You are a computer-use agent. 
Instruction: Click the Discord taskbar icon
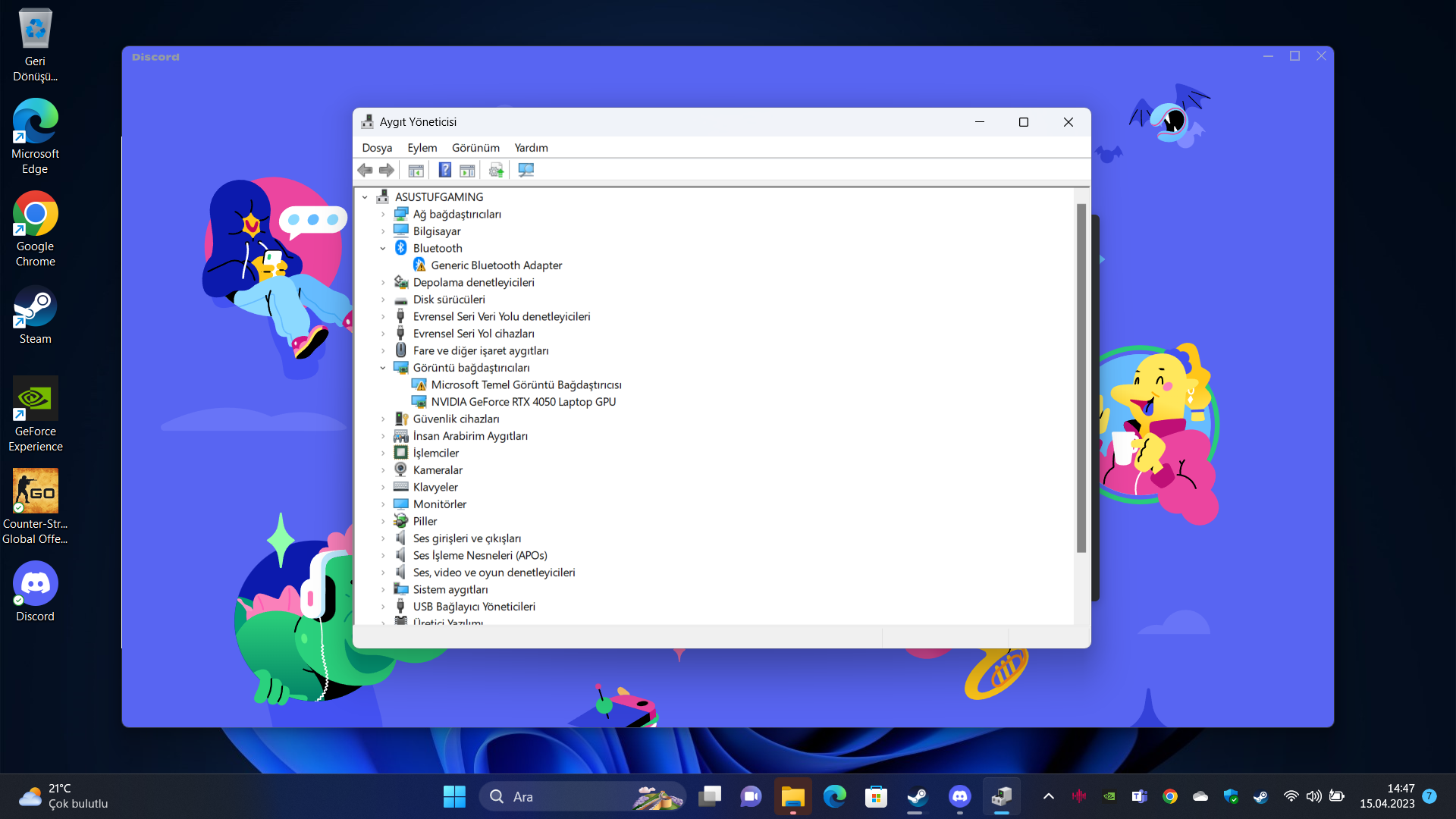pos(960,796)
